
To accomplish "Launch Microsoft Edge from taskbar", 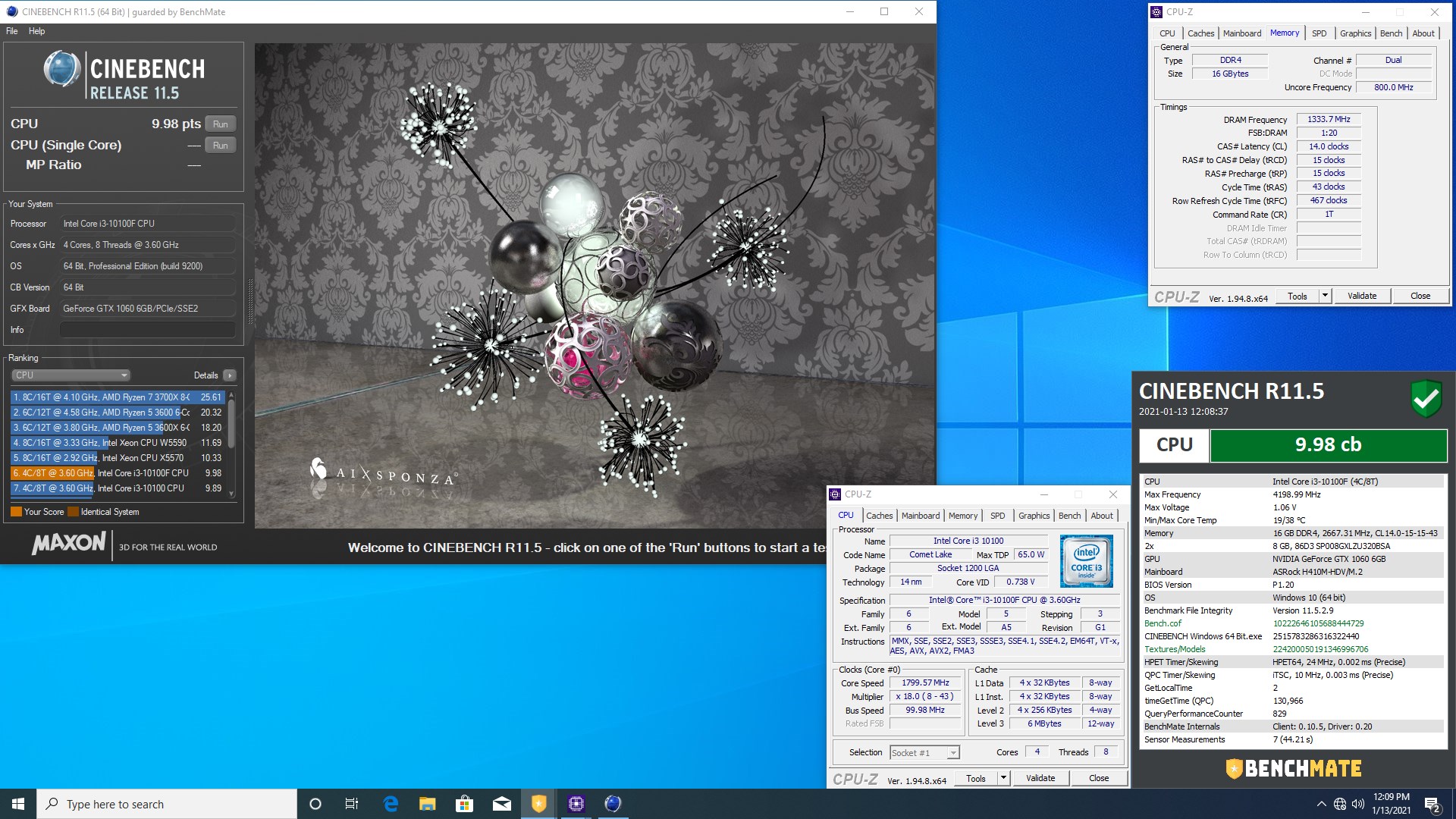I will [391, 804].
